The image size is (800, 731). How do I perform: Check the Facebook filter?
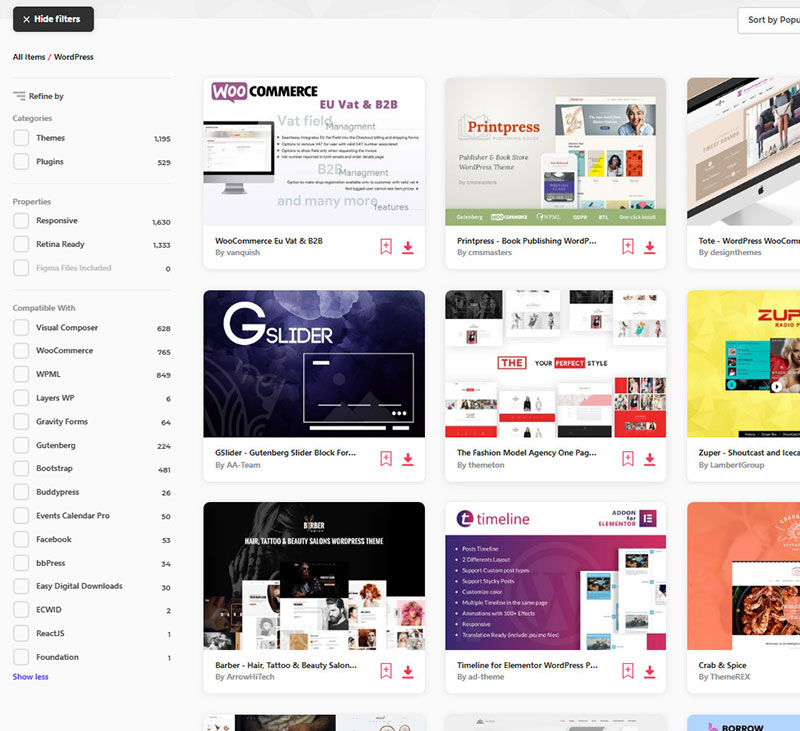tap(21, 539)
